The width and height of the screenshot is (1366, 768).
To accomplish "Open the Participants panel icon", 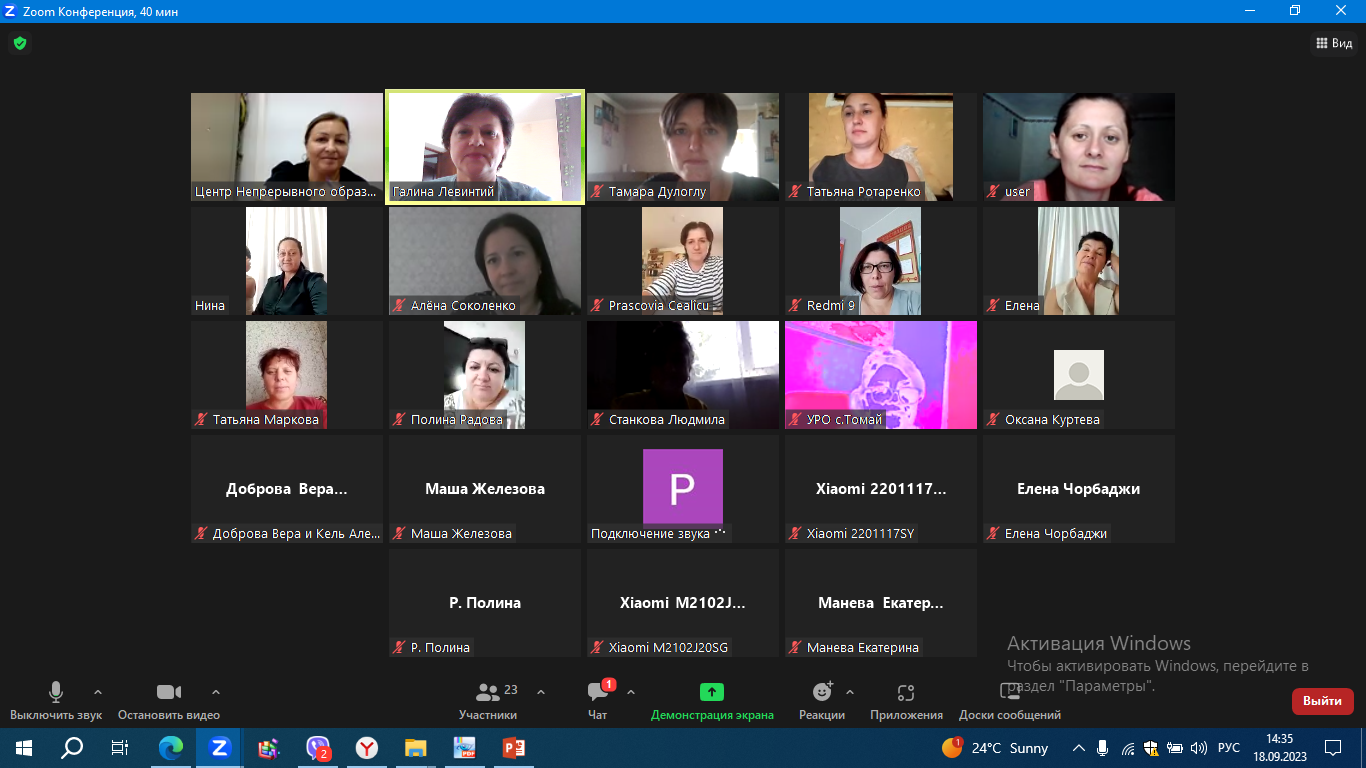I will coord(488,692).
